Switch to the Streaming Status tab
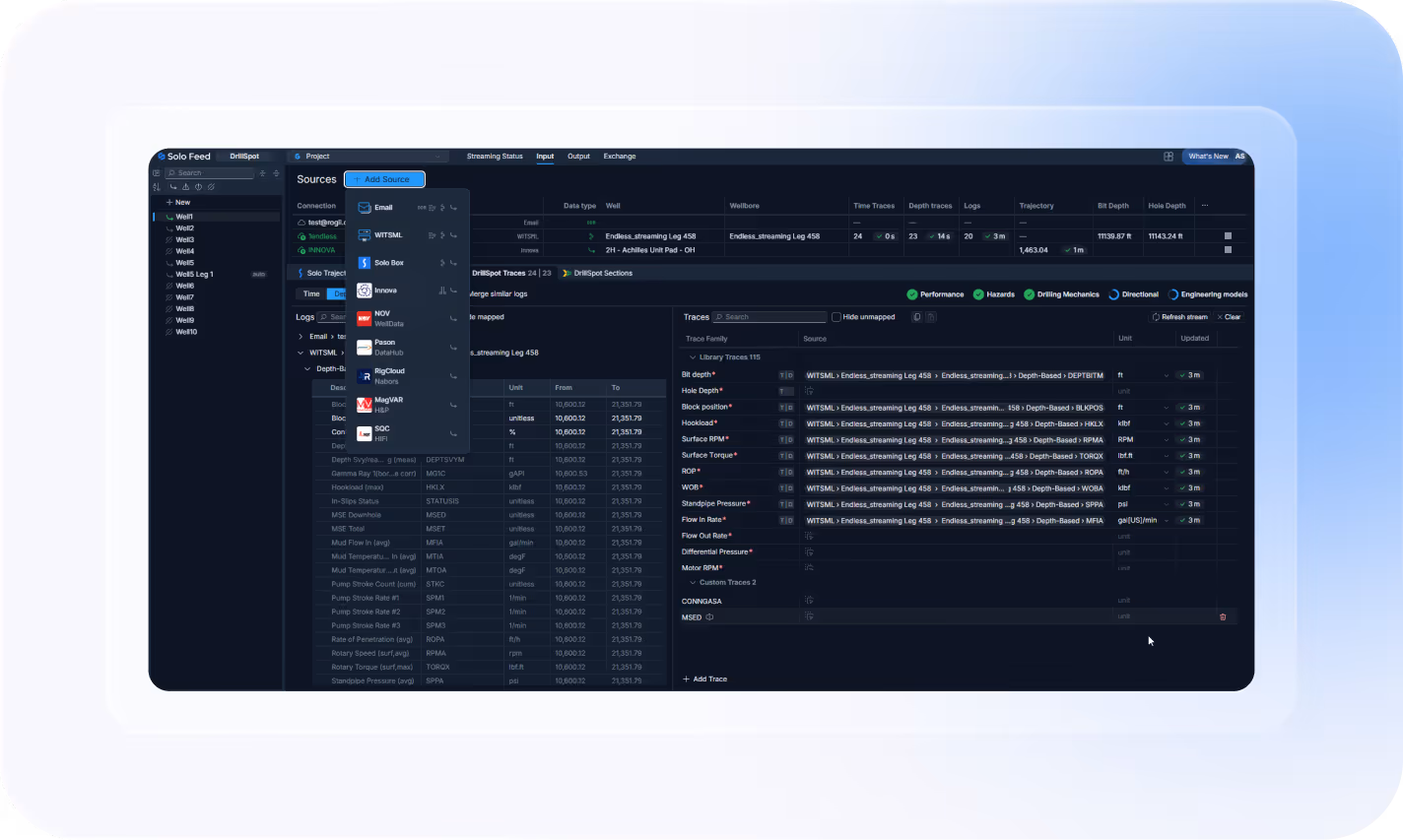Viewport: 1403px width, 840px height. [495, 157]
